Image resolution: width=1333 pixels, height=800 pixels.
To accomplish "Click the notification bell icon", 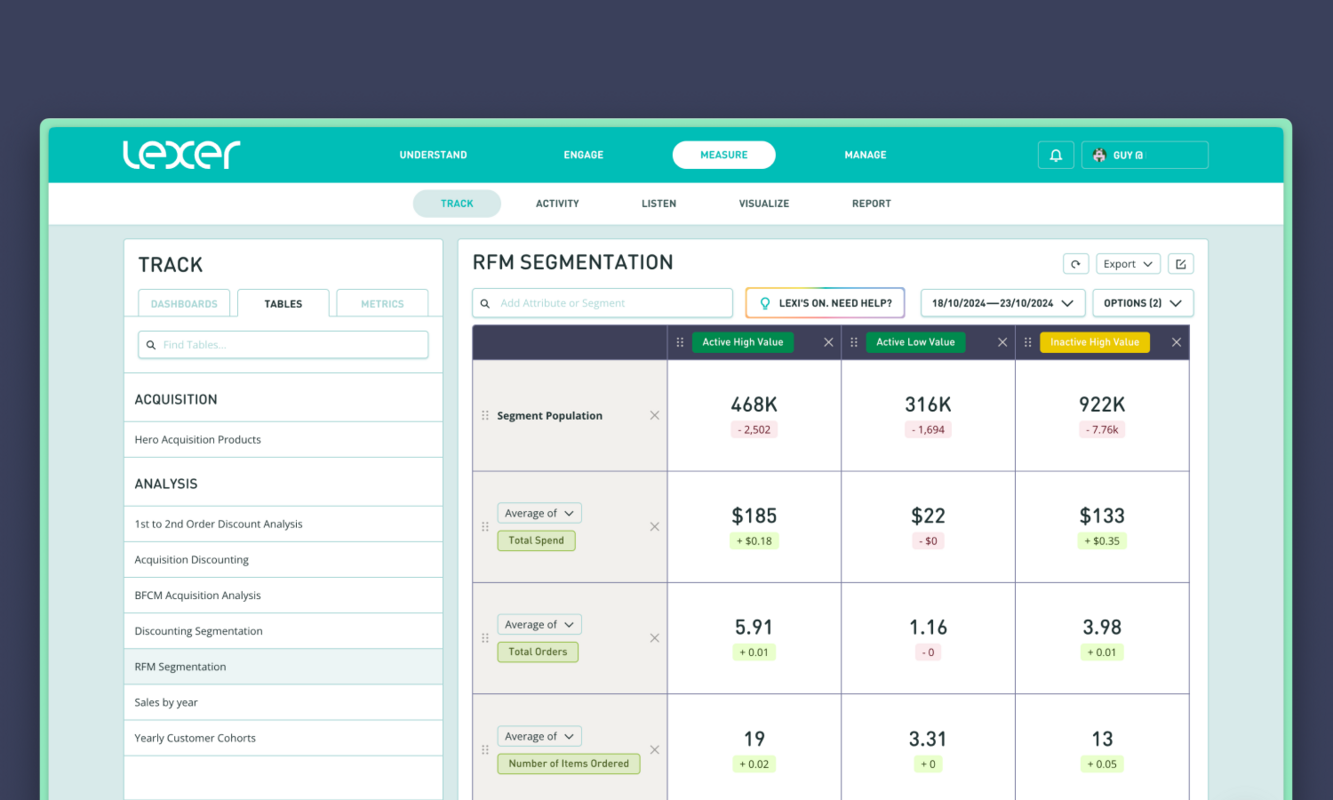I will pyautogui.click(x=1056, y=154).
